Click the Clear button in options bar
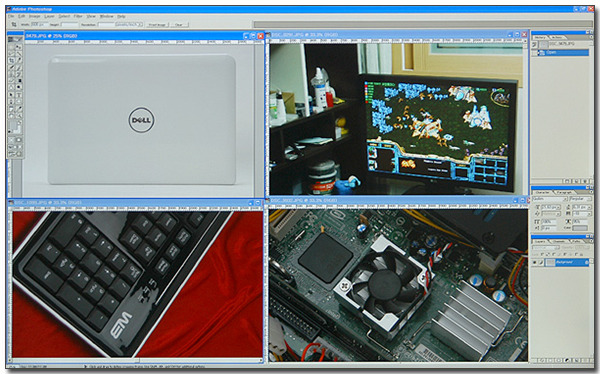 point(179,24)
